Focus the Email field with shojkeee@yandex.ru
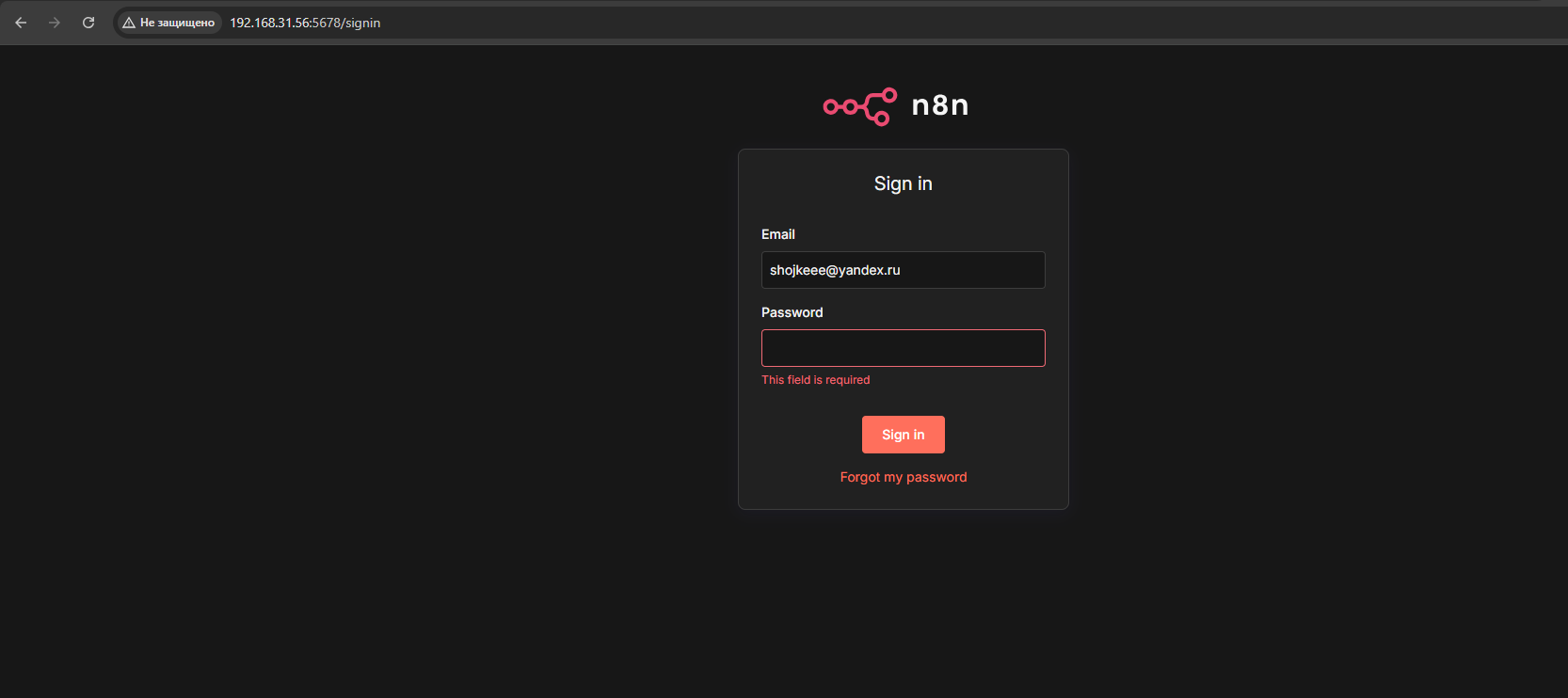This screenshot has height=698, width=1568. tap(903, 270)
